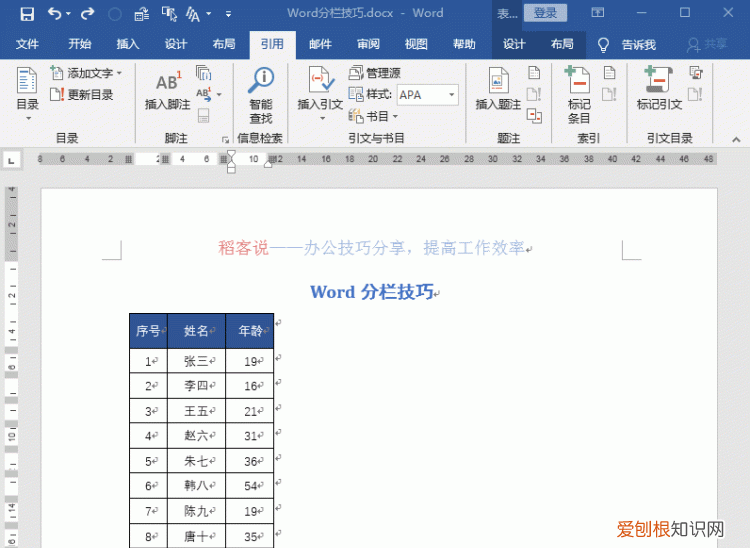Open ribbon display options icon
This screenshot has height=548, width=750.
coord(597,13)
